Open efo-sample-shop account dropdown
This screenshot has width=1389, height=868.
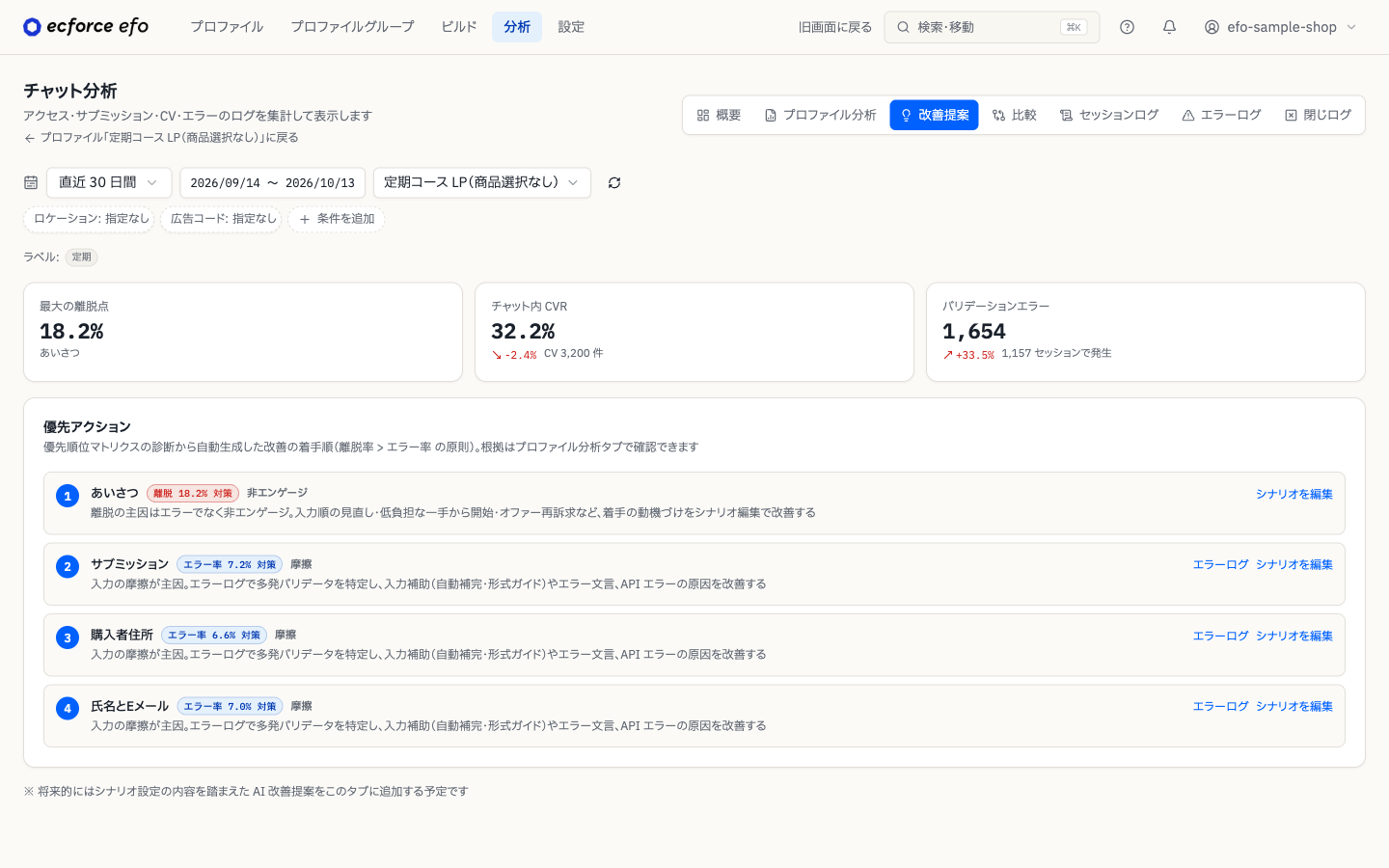pos(1281,27)
